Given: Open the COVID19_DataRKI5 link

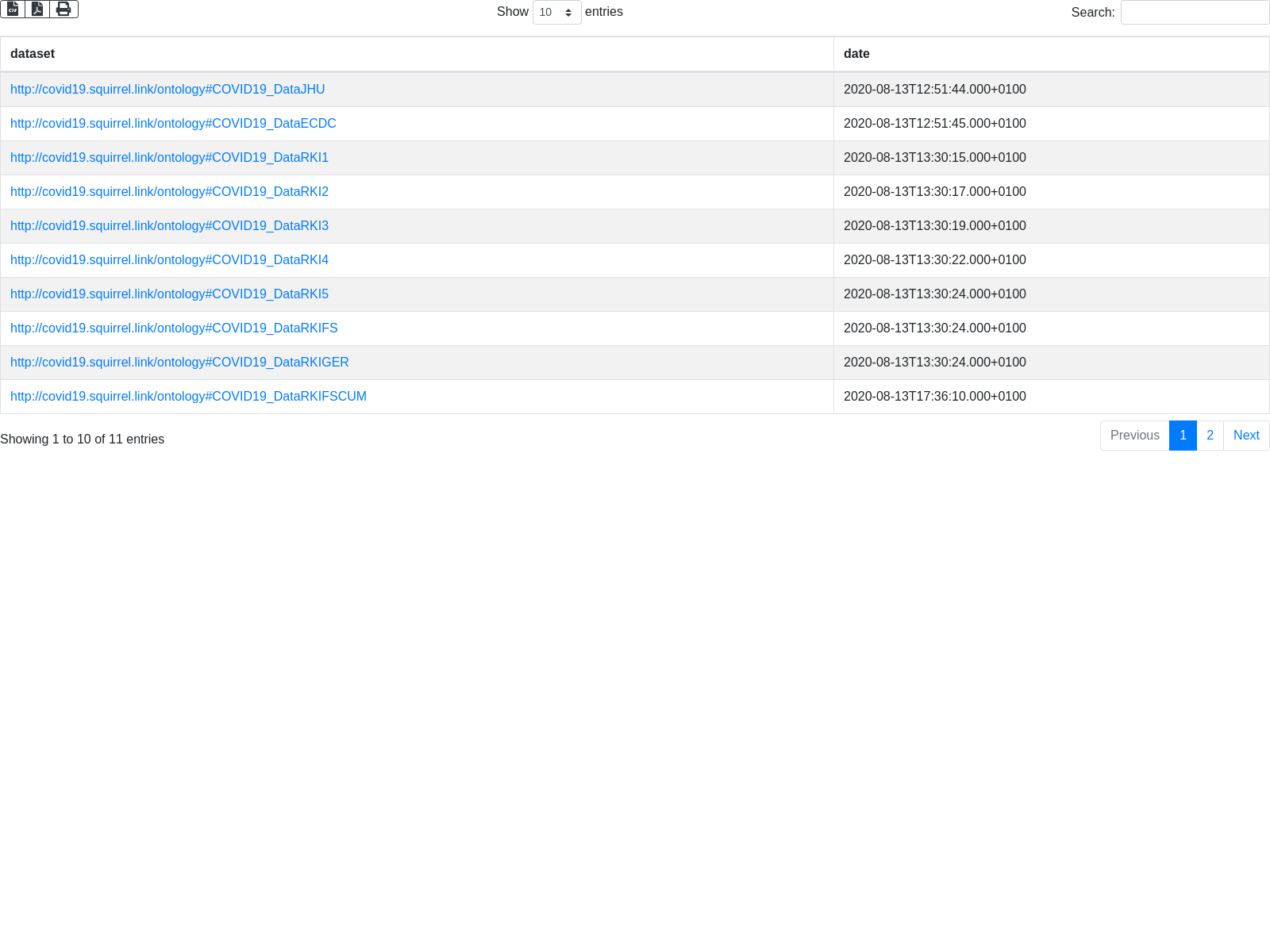Looking at the screenshot, I should pyautogui.click(x=169, y=294).
